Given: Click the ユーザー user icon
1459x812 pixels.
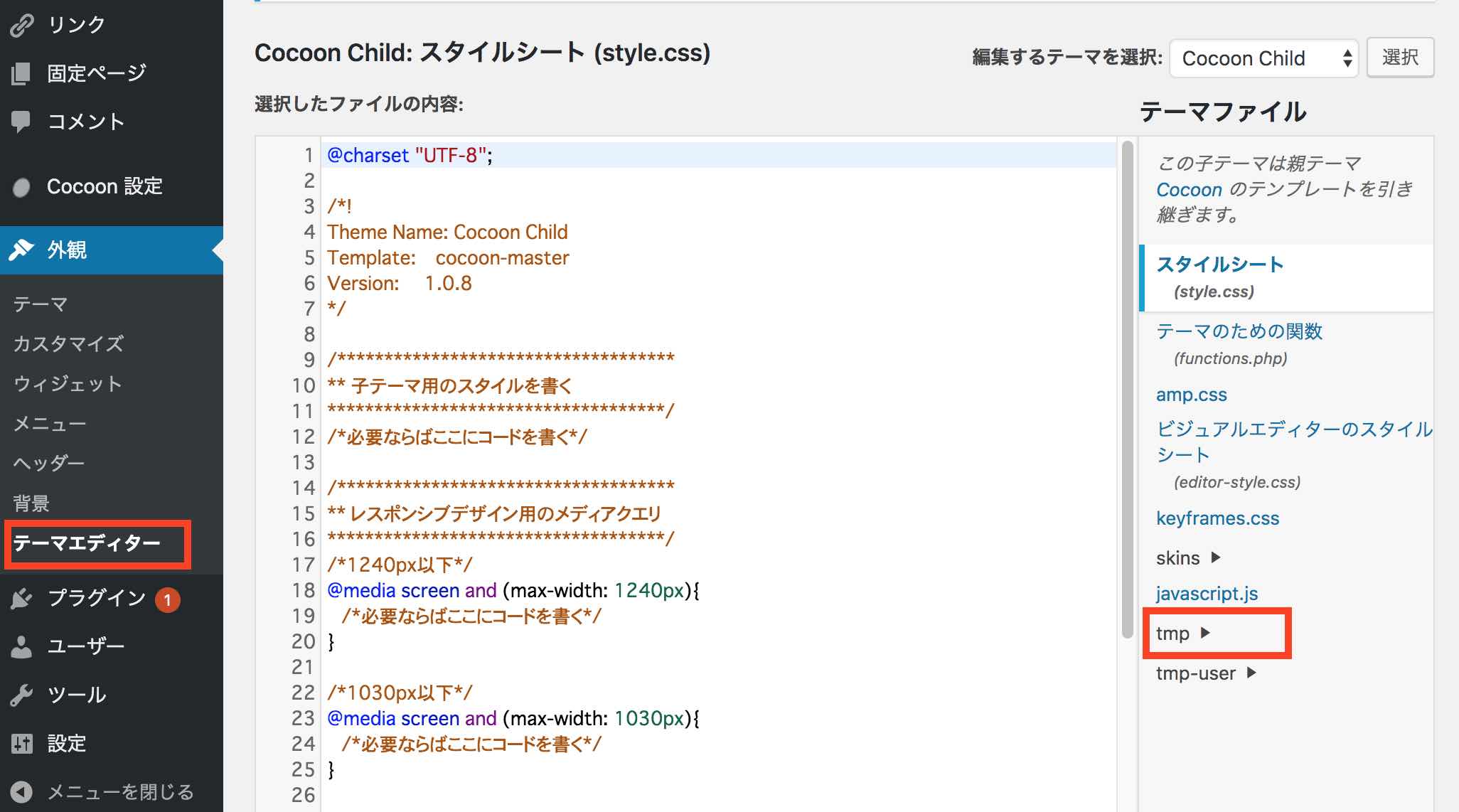Looking at the screenshot, I should coord(21,645).
